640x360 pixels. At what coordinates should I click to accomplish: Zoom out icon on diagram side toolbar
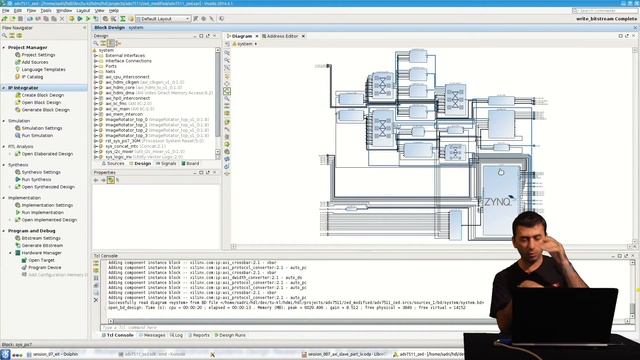[x=227, y=60]
